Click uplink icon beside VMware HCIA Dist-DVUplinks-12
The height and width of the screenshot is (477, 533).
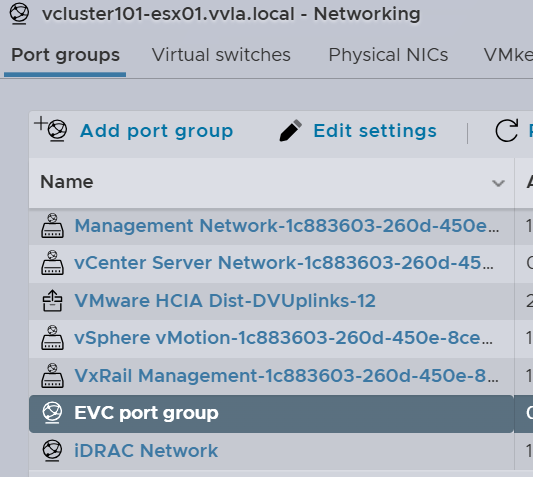pyautogui.click(x=52, y=301)
